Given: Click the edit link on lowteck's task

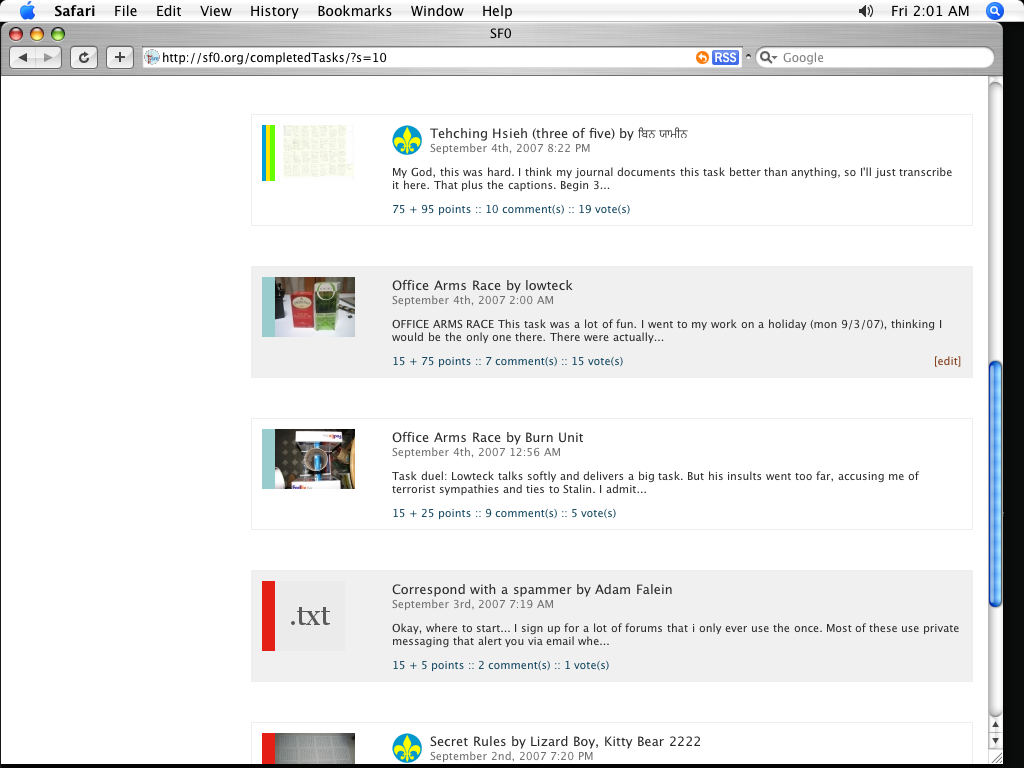Looking at the screenshot, I should point(947,361).
